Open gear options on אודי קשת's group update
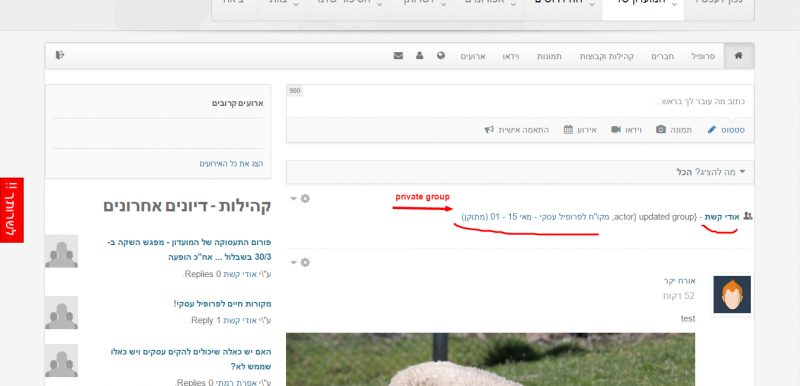The width and height of the screenshot is (800, 386). (301, 198)
